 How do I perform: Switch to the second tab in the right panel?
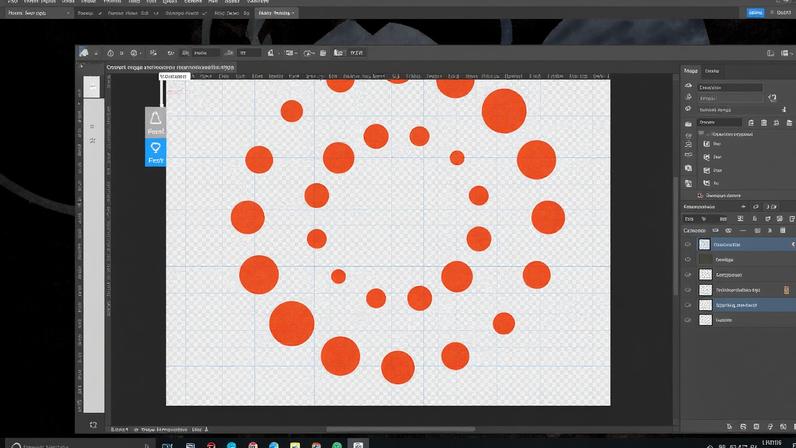713,71
